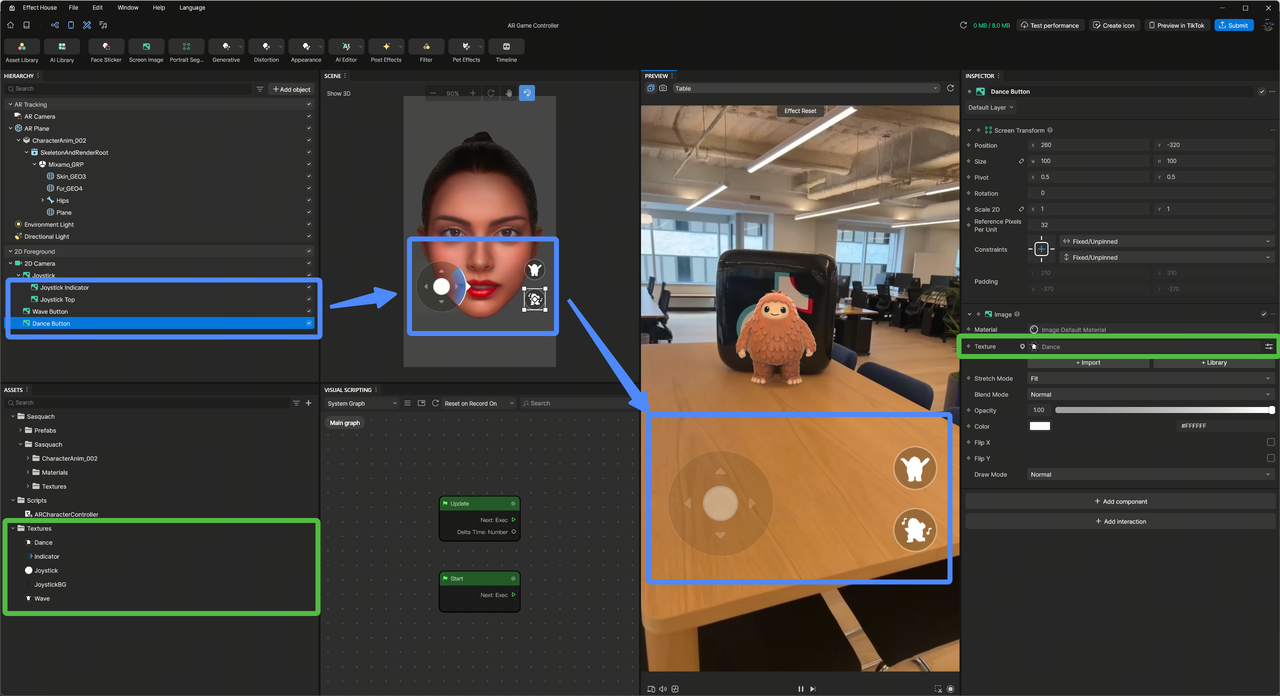The width and height of the screenshot is (1280, 696).
Task: Toggle visibility of Joystick Top object
Action: coord(309,299)
